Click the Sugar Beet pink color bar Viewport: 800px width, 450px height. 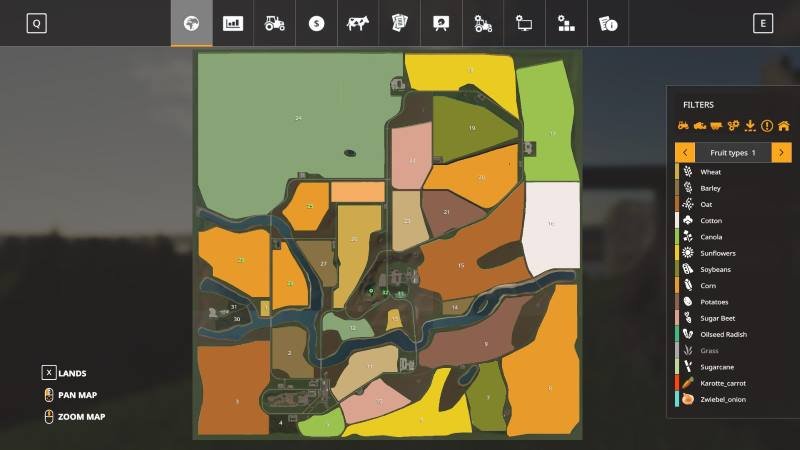677,318
